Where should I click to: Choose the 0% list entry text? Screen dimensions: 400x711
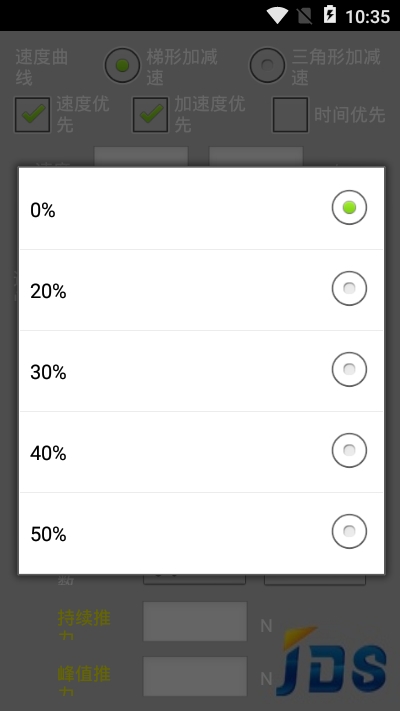coord(43,210)
